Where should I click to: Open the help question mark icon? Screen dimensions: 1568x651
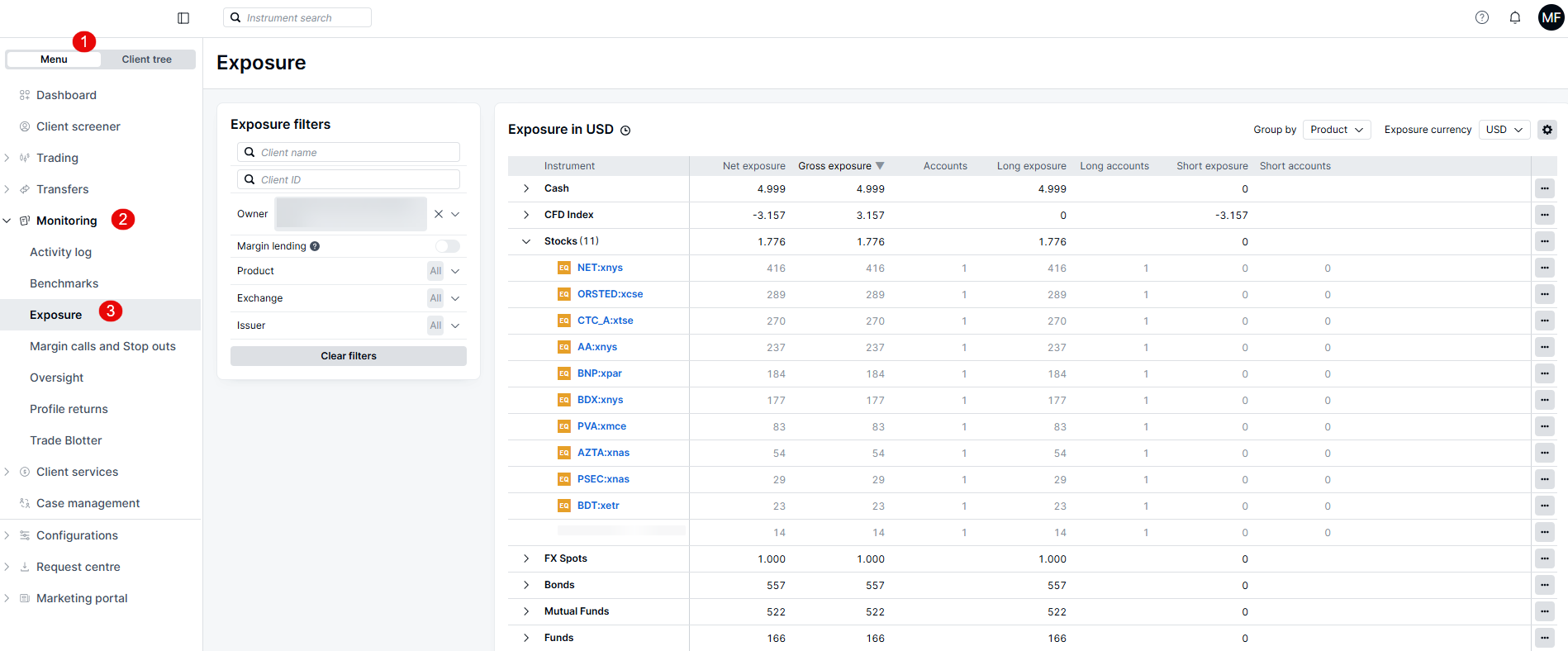click(x=1482, y=17)
